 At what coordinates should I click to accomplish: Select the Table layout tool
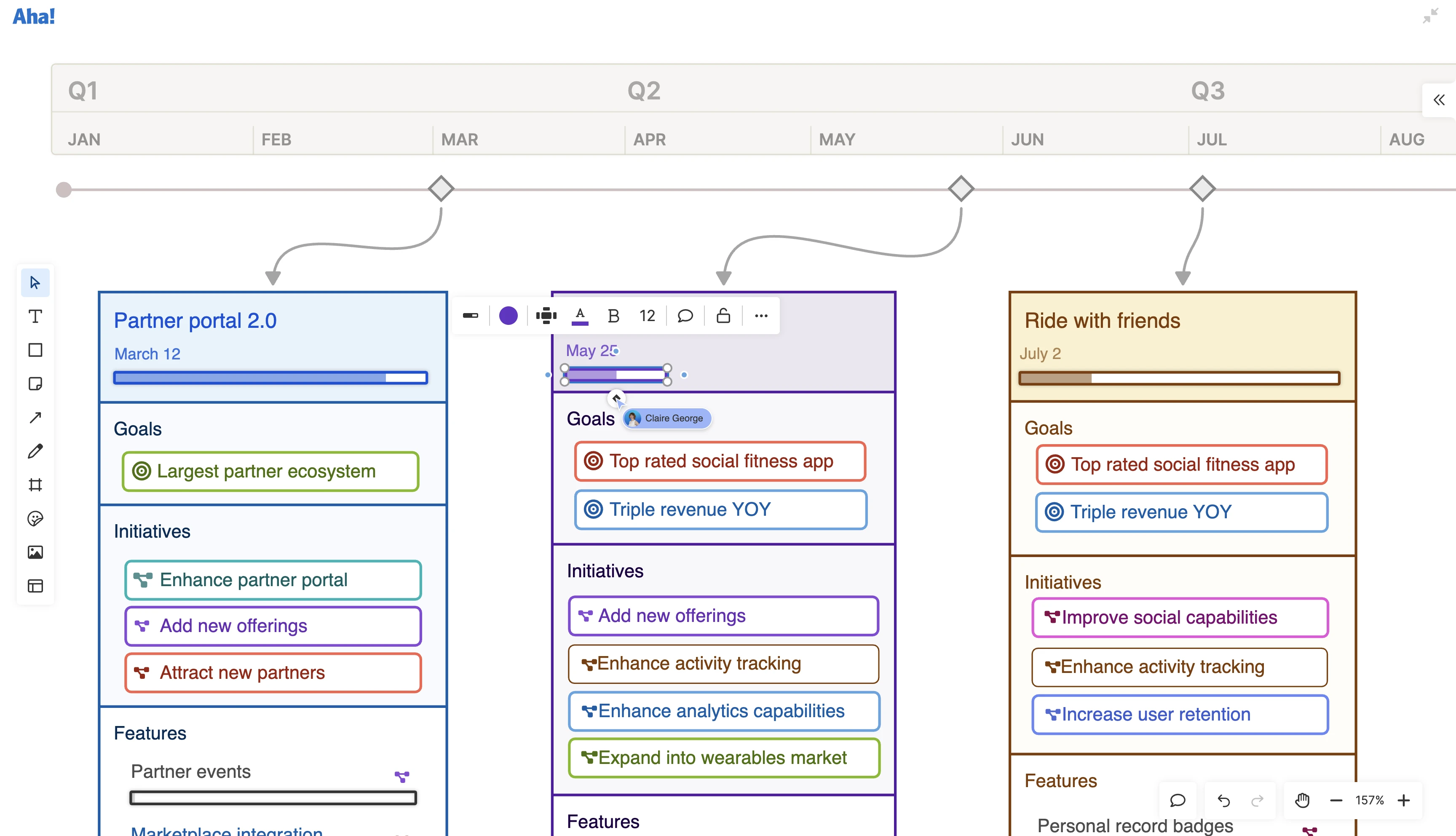coord(35,586)
